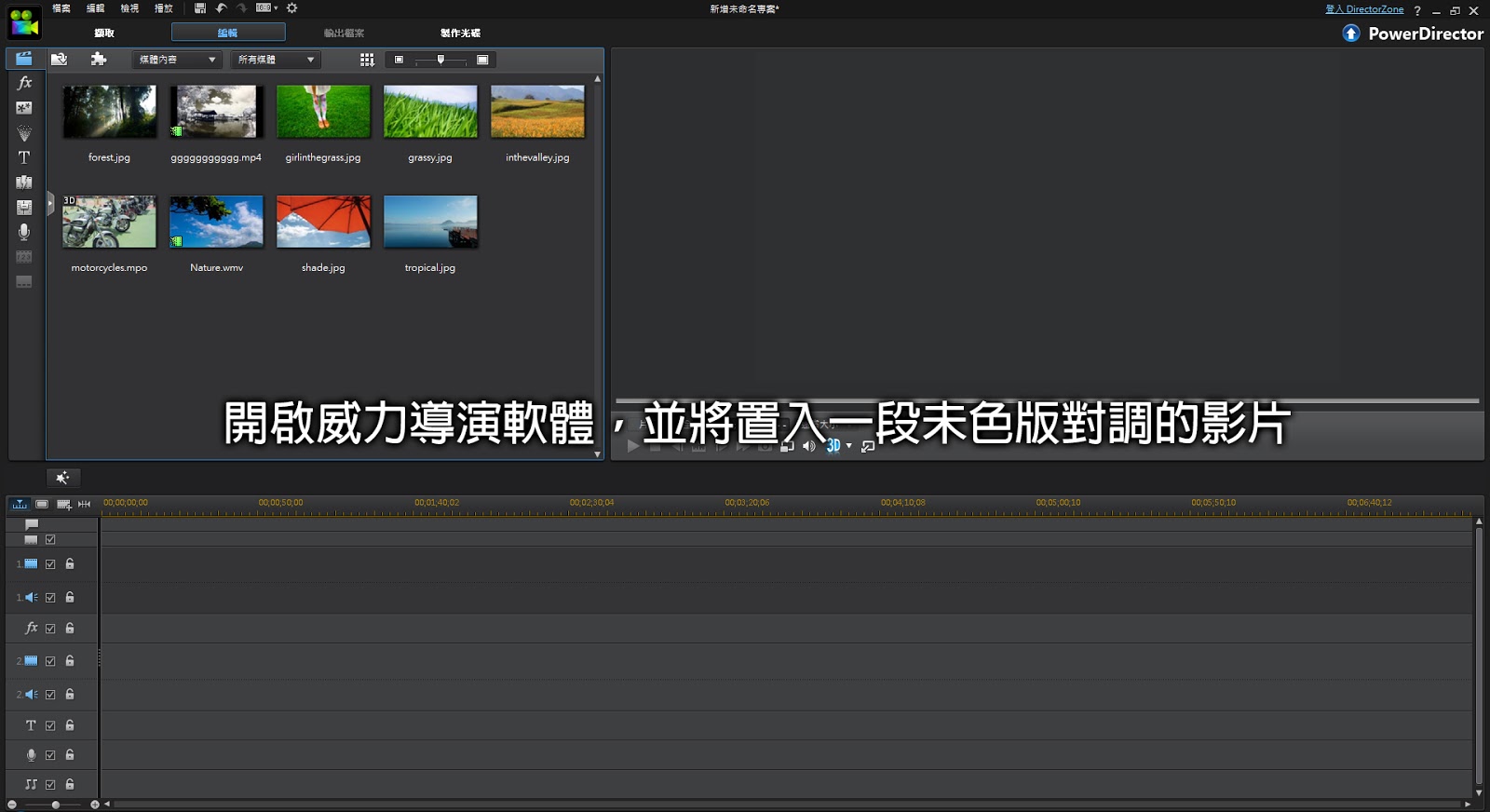1490x812 pixels.
Task: Click the import media folder icon
Action: tap(59, 60)
